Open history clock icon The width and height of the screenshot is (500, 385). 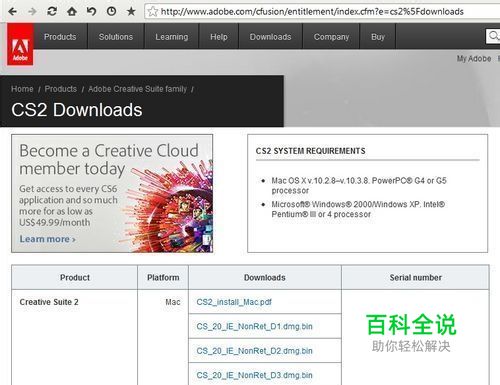[x=111, y=12]
